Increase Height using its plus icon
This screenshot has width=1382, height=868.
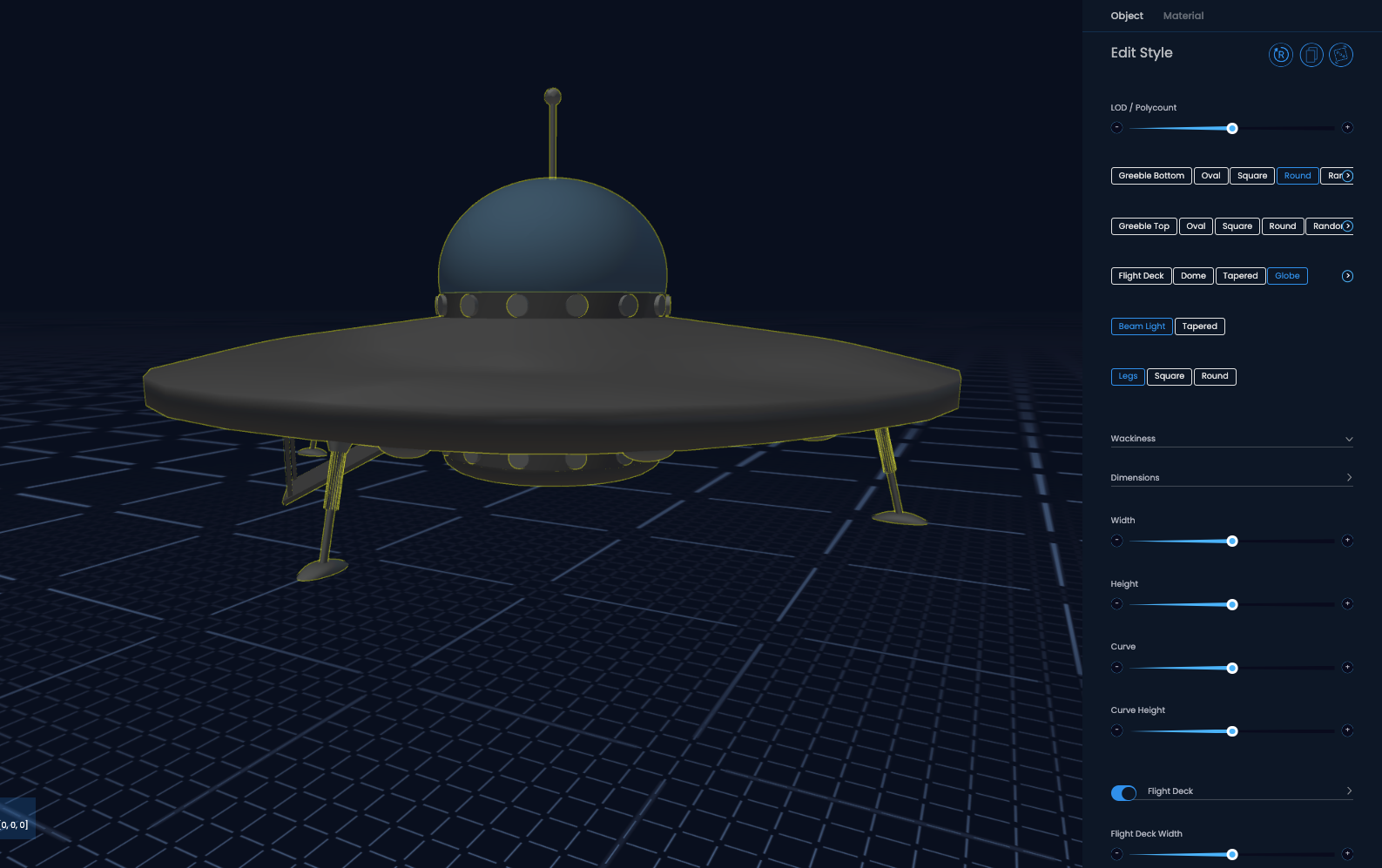tap(1347, 604)
